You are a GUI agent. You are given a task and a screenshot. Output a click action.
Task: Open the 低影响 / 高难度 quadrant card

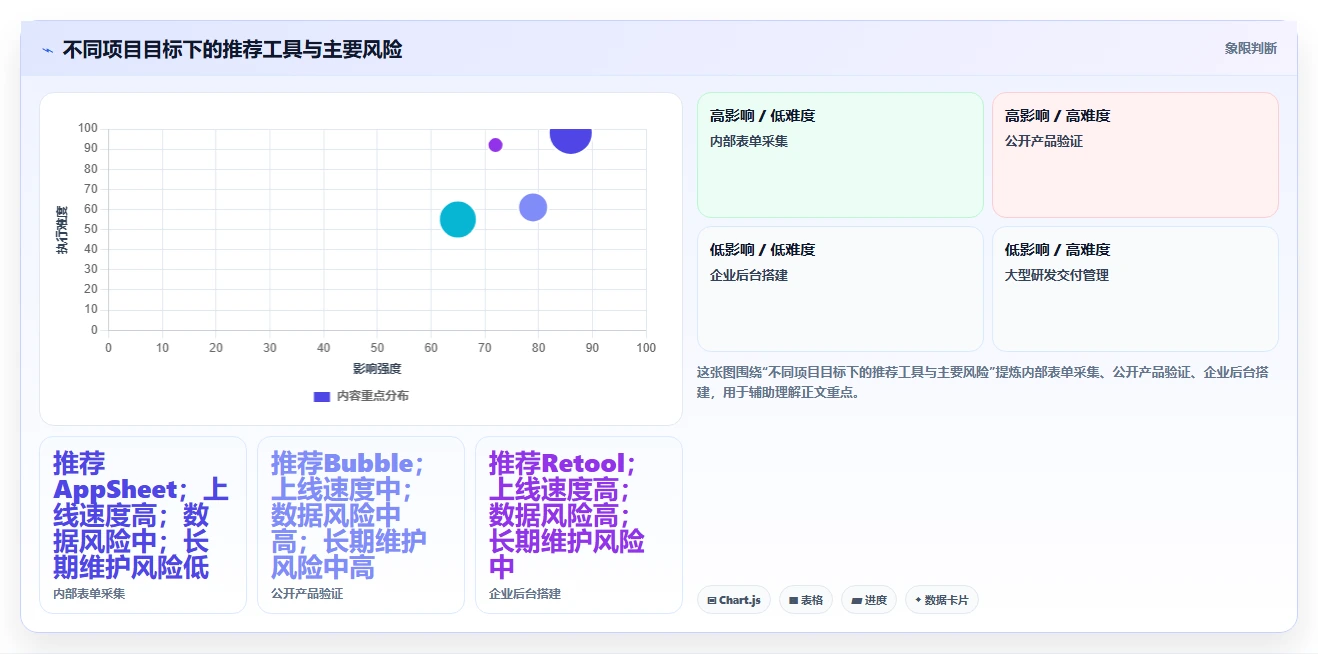click(x=1135, y=289)
